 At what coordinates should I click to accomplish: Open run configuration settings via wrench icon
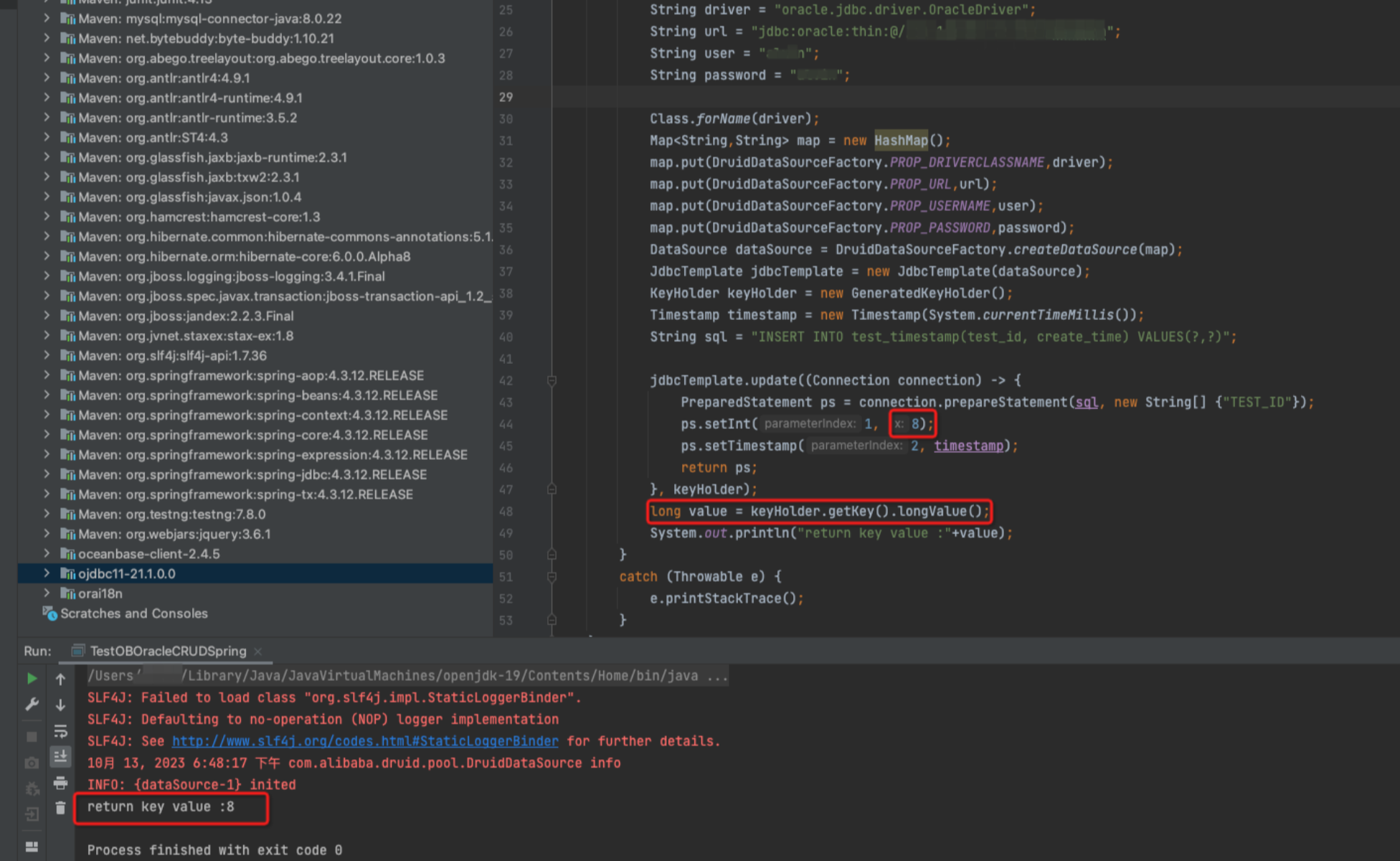[32, 704]
